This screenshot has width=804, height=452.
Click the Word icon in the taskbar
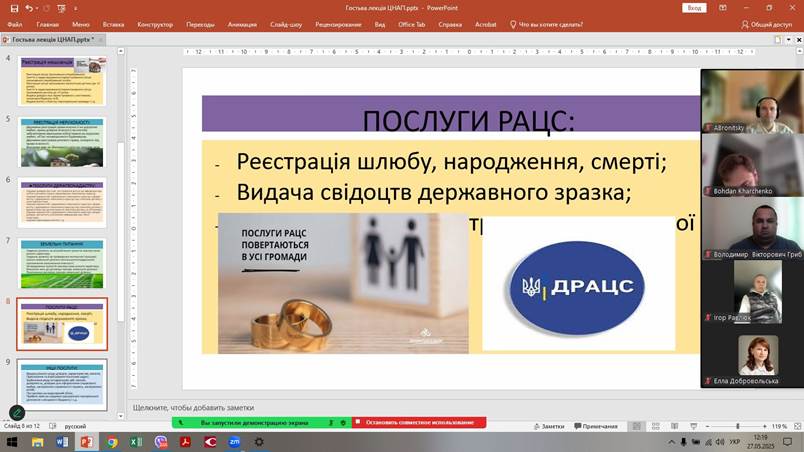[61, 441]
